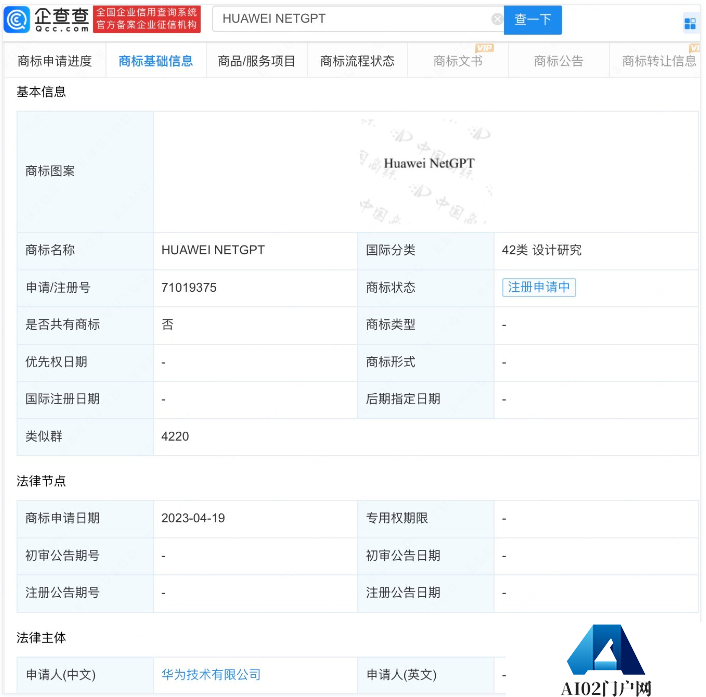Switch to the 商标公告 tab

(559, 61)
